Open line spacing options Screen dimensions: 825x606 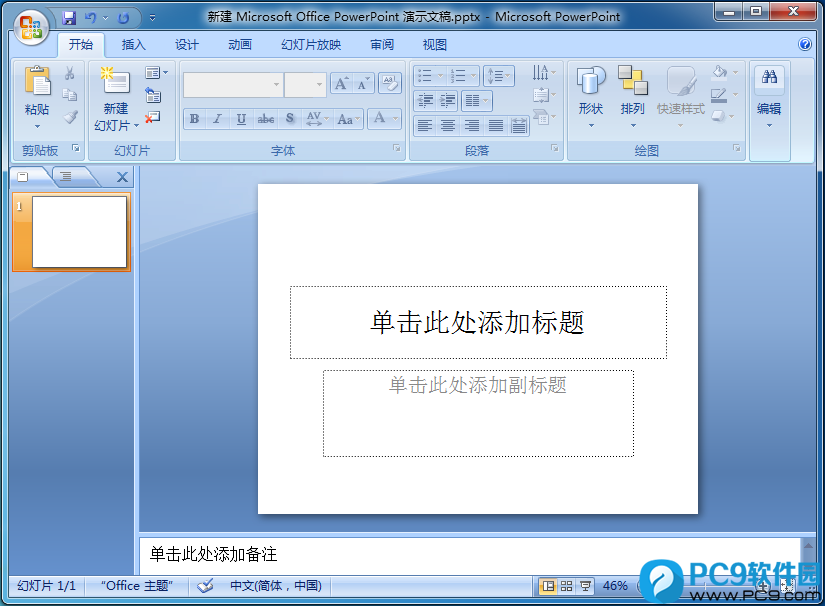[498, 76]
